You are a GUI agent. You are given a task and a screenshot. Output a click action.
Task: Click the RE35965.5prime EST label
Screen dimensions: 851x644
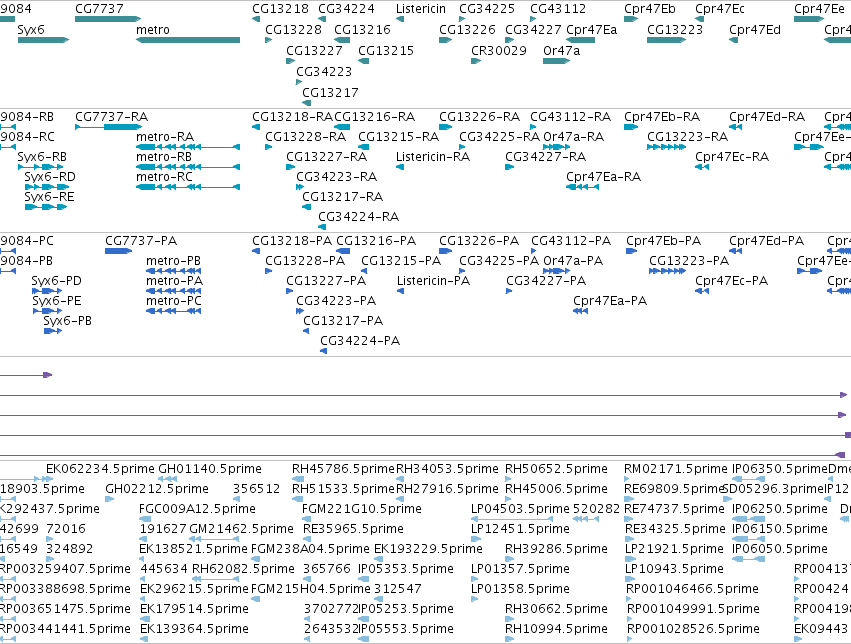[353, 529]
